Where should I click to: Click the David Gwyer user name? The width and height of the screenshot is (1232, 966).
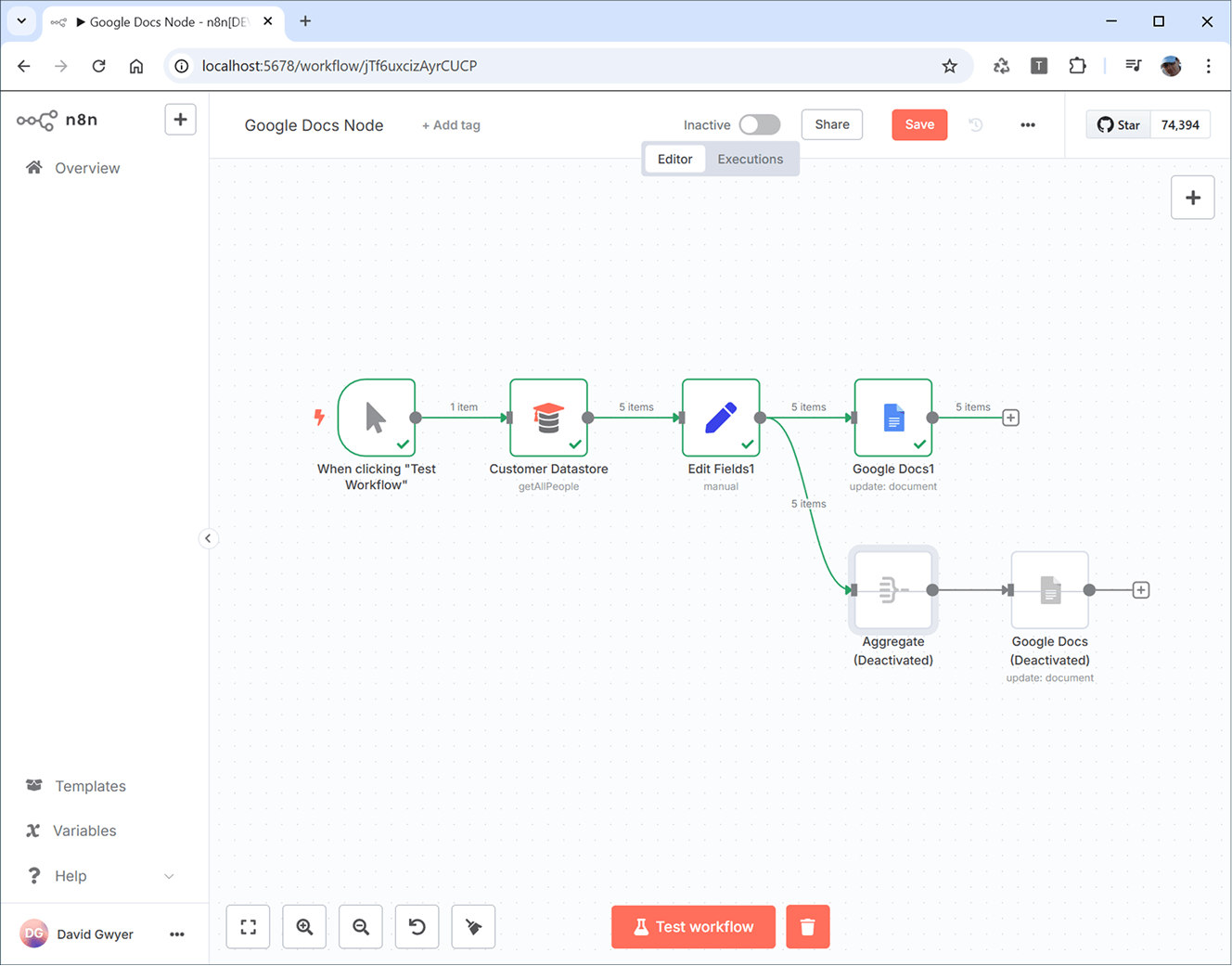point(95,934)
